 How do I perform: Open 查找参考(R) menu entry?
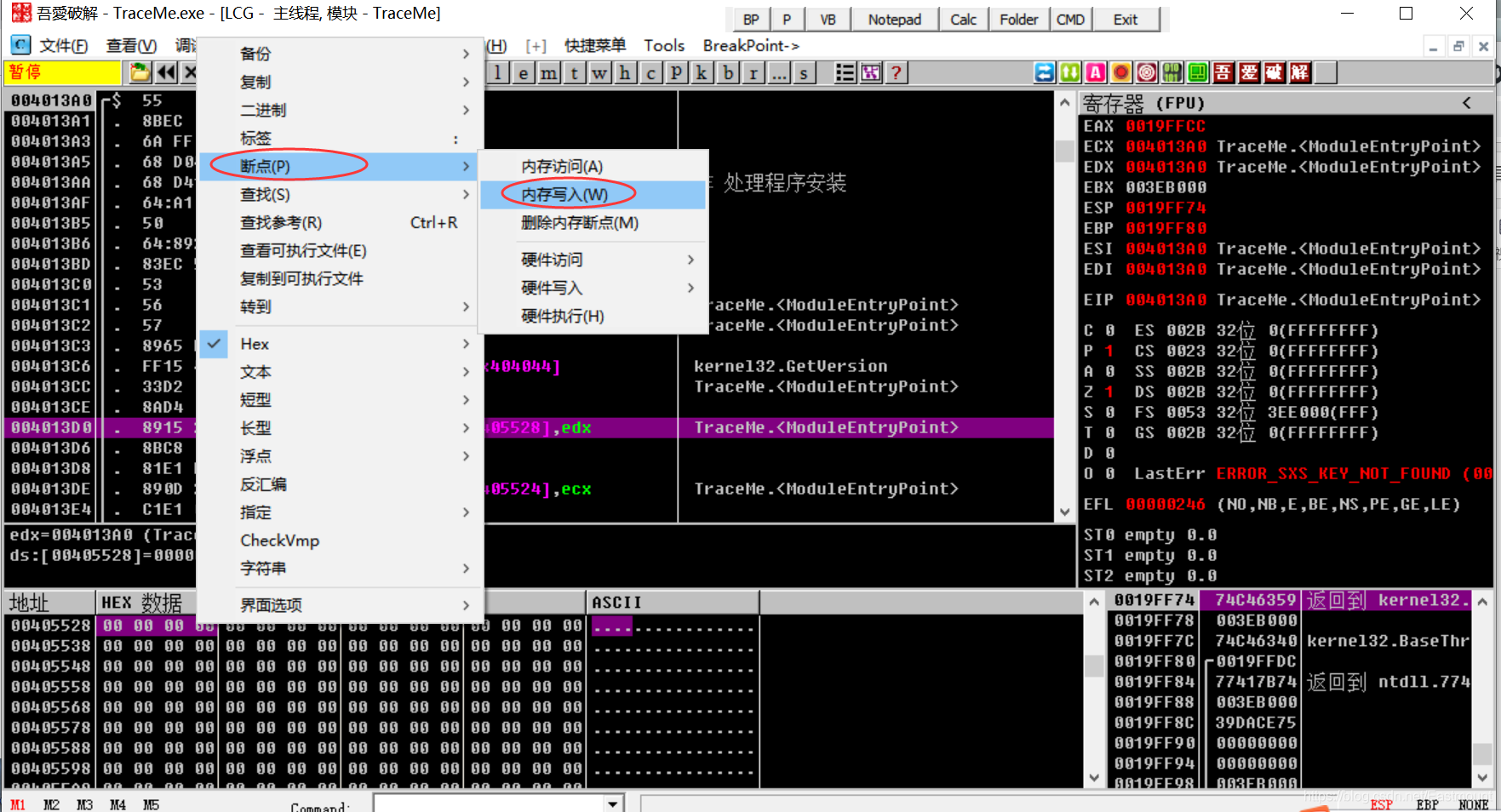pos(341,223)
